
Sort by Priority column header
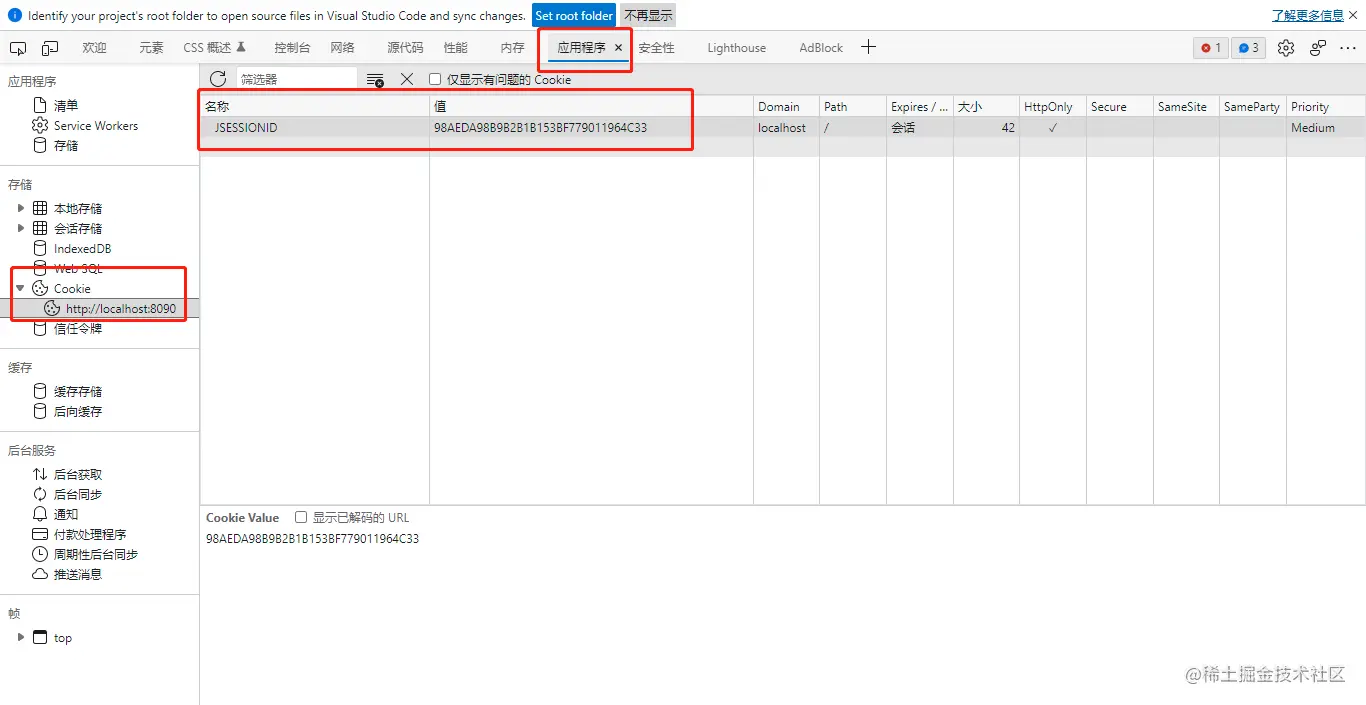pos(1326,106)
